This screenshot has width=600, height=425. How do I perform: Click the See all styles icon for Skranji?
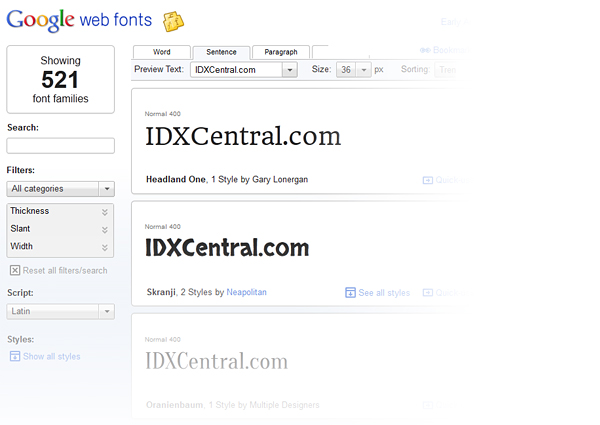[x=350, y=293]
